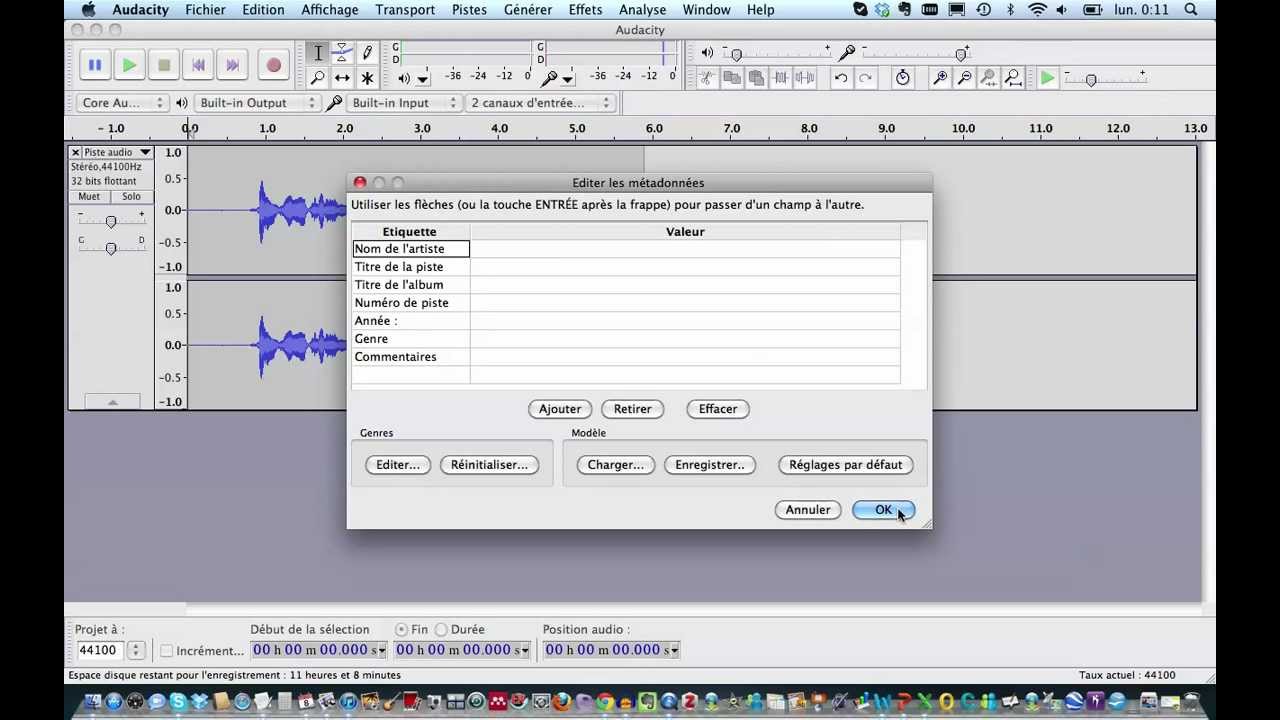Click the Trim audio icon
Viewport: 1280px width, 720px height.
pos(781,77)
